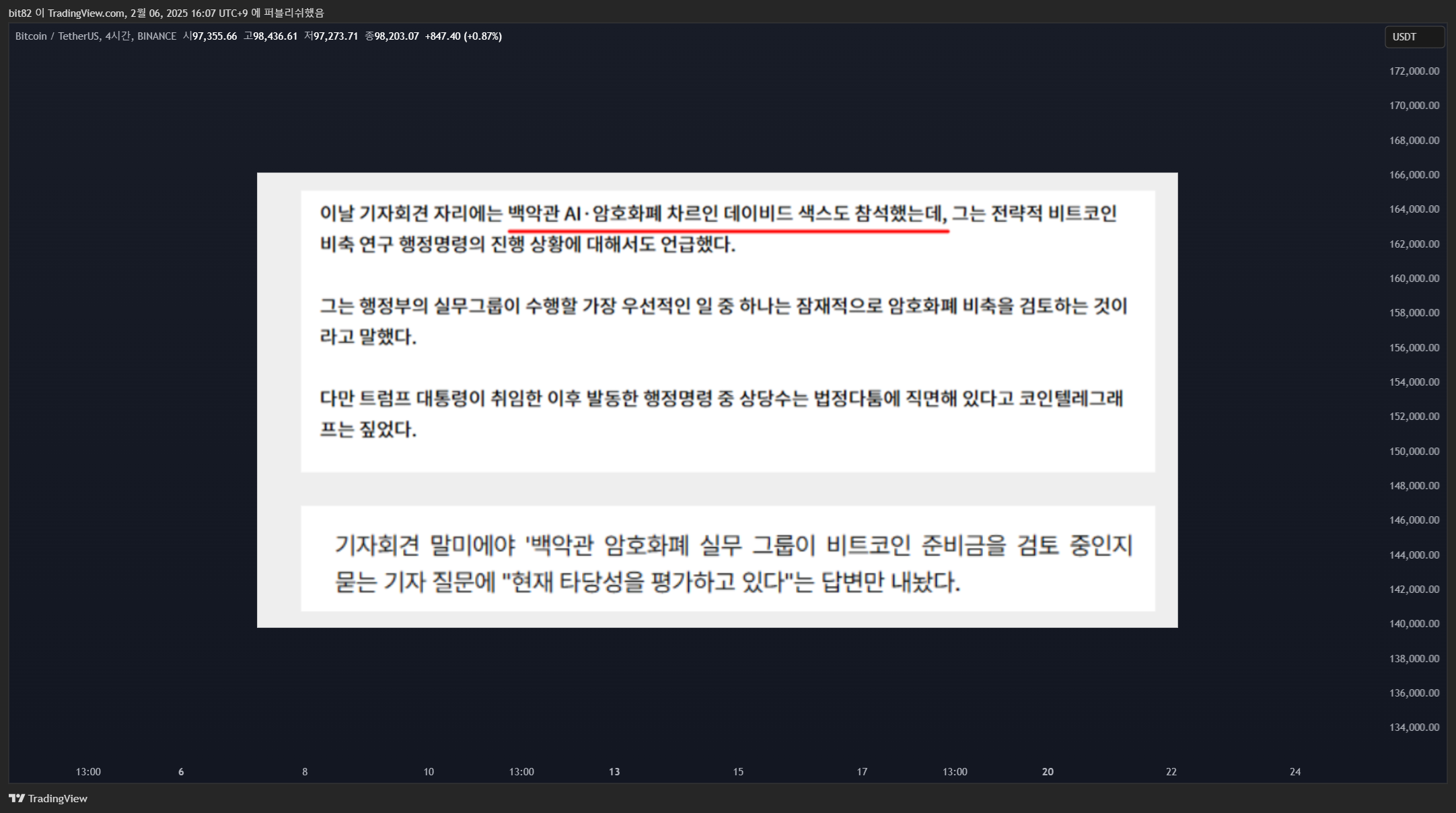The width and height of the screenshot is (1456, 813).
Task: Click the Bitcoin / TetherUS symbol title
Action: click(57, 36)
